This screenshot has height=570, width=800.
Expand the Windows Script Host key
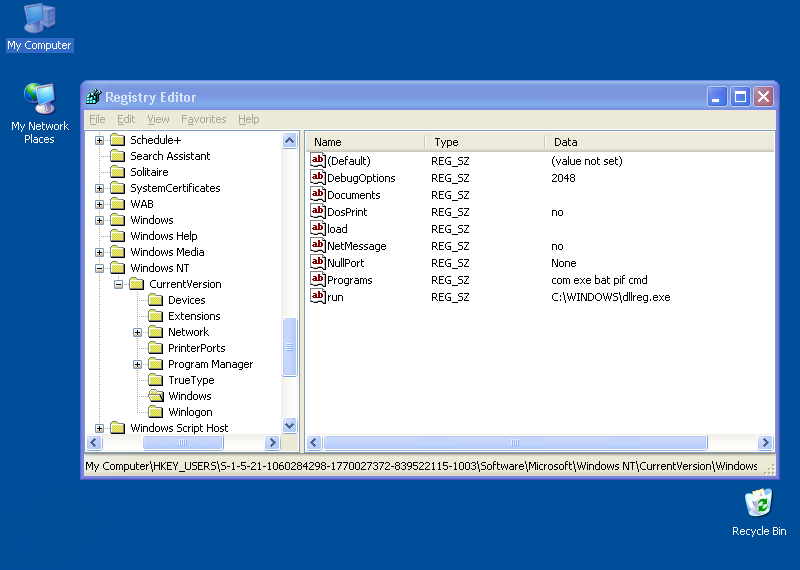(x=99, y=428)
